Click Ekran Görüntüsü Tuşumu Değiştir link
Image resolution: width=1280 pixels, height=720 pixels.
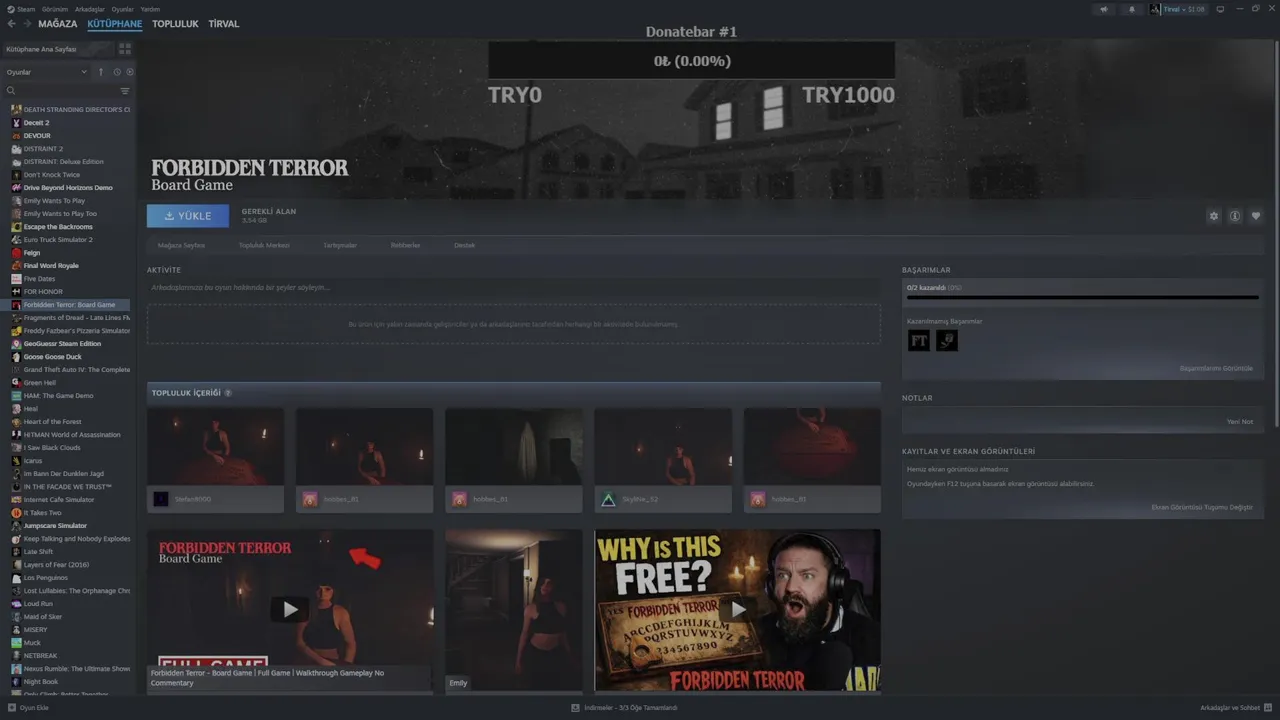(1202, 507)
